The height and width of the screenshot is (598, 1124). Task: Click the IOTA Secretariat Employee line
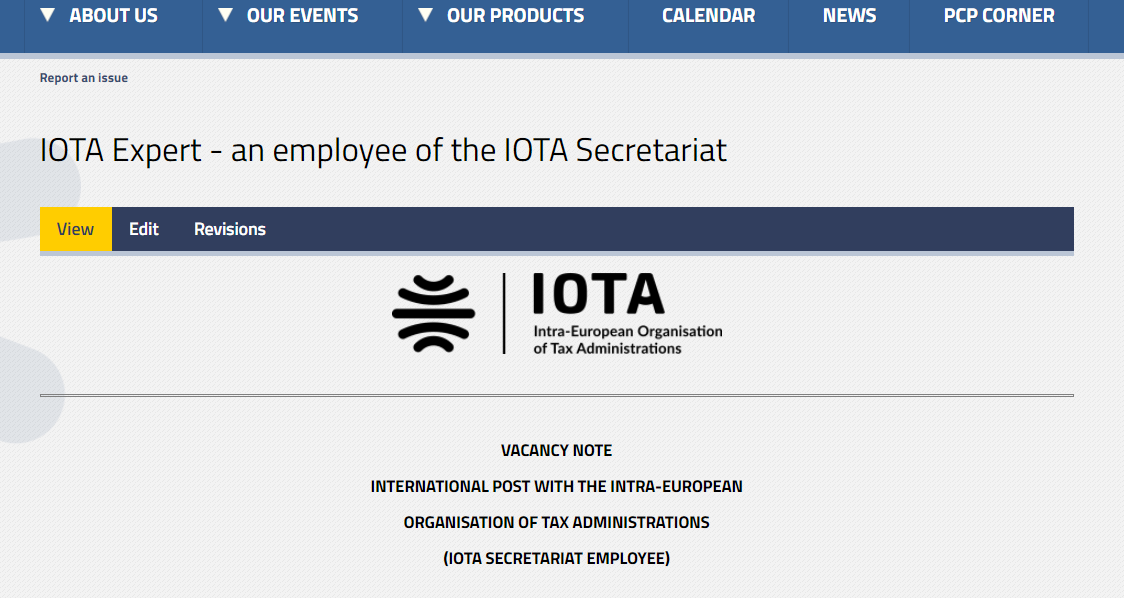click(556, 558)
